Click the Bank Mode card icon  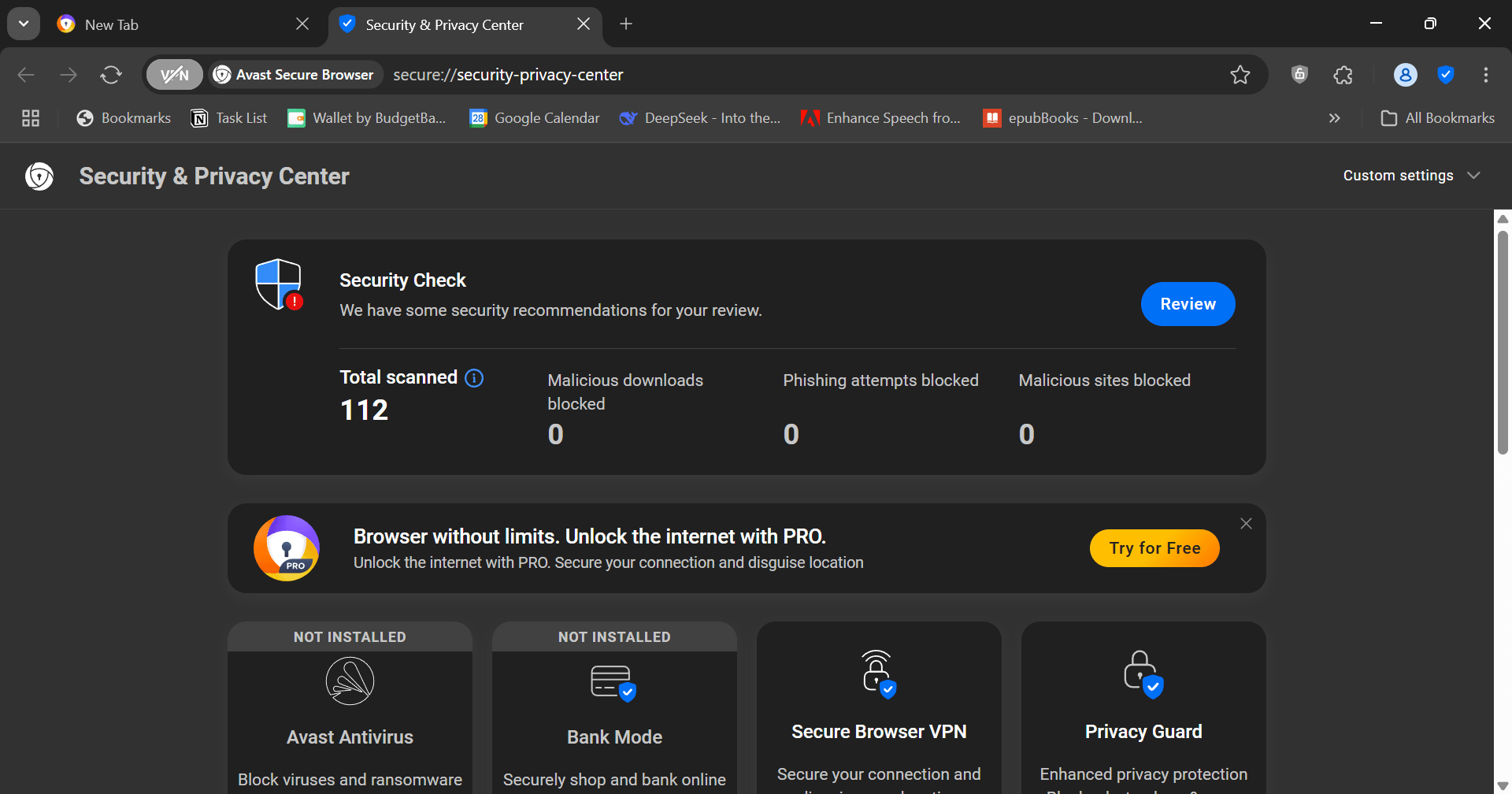pos(614,683)
